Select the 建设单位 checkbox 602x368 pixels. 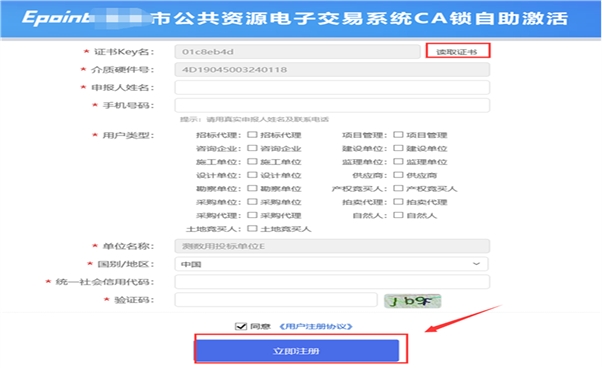point(399,148)
